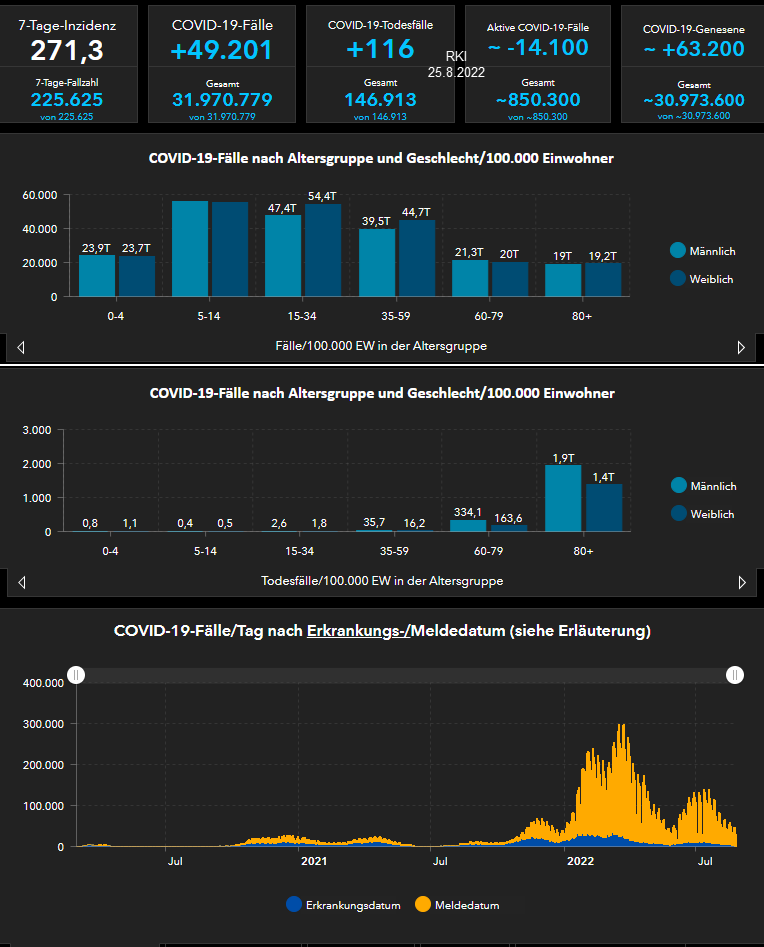
Task: Click right arrow in Fälle/100.000 EW panel
Action: (x=741, y=347)
